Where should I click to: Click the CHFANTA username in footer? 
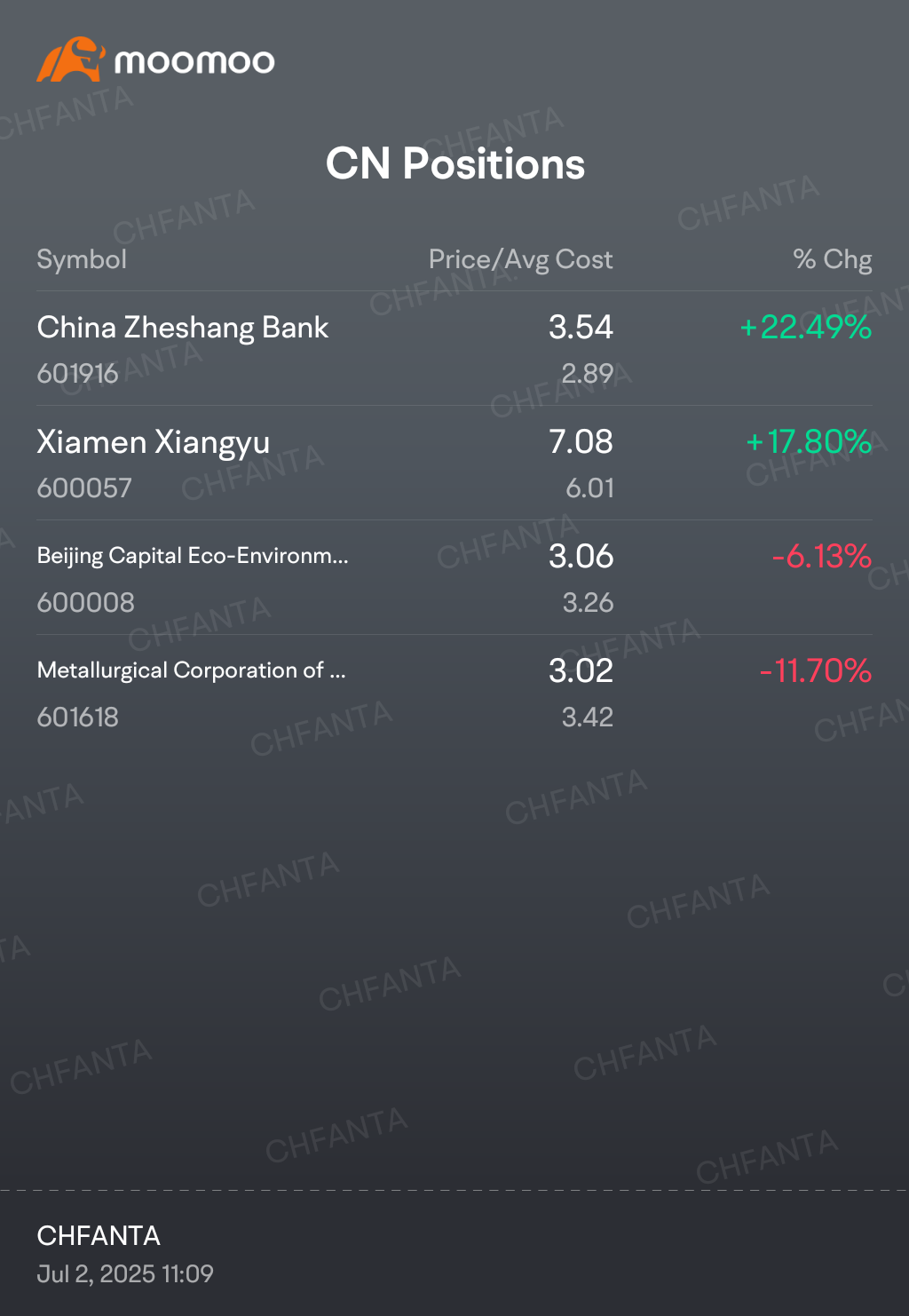coord(99,1236)
